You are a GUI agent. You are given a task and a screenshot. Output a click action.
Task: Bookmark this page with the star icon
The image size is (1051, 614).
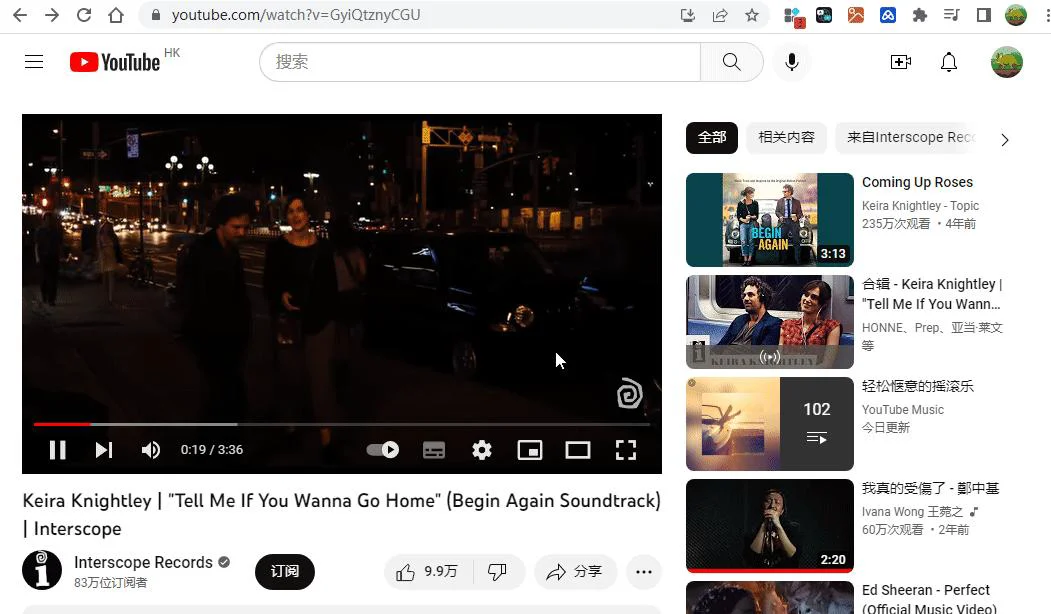point(752,15)
